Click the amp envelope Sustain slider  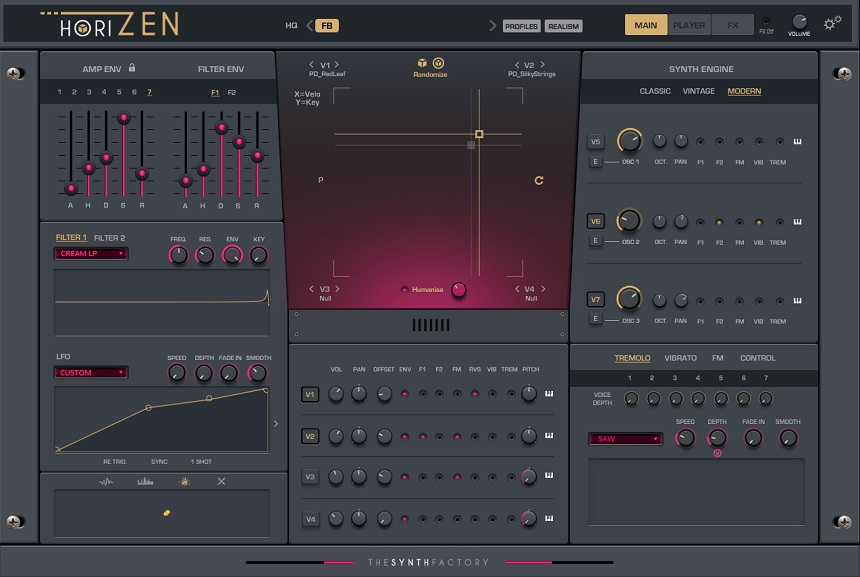coord(124,117)
